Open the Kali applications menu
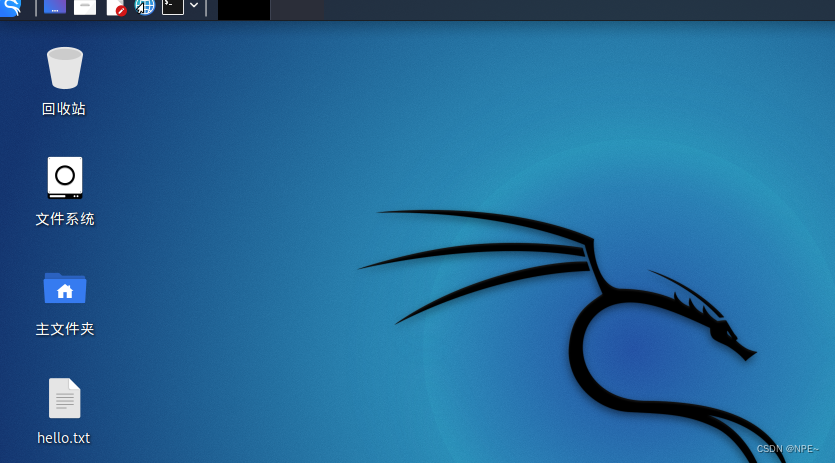The height and width of the screenshot is (463, 835). pos(11,7)
